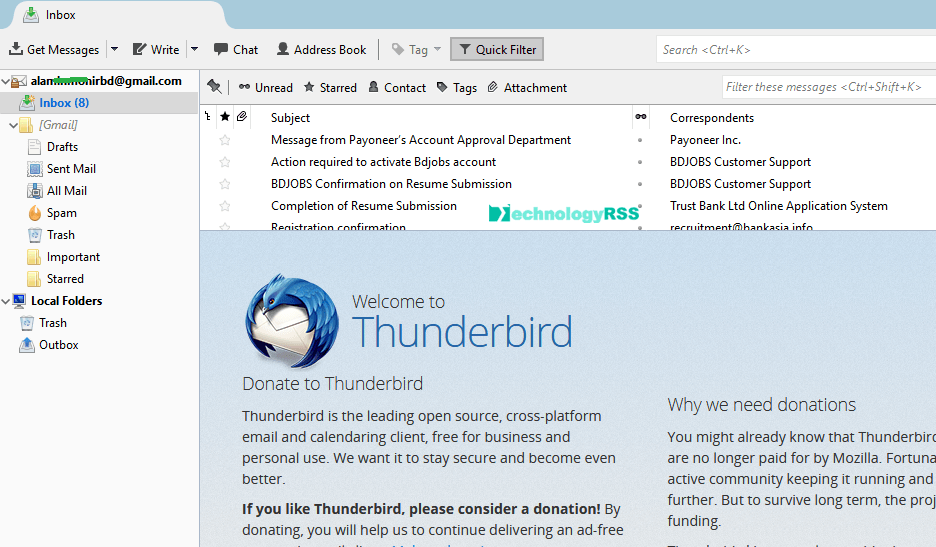Select the Sent Mail folder

[x=70, y=169]
